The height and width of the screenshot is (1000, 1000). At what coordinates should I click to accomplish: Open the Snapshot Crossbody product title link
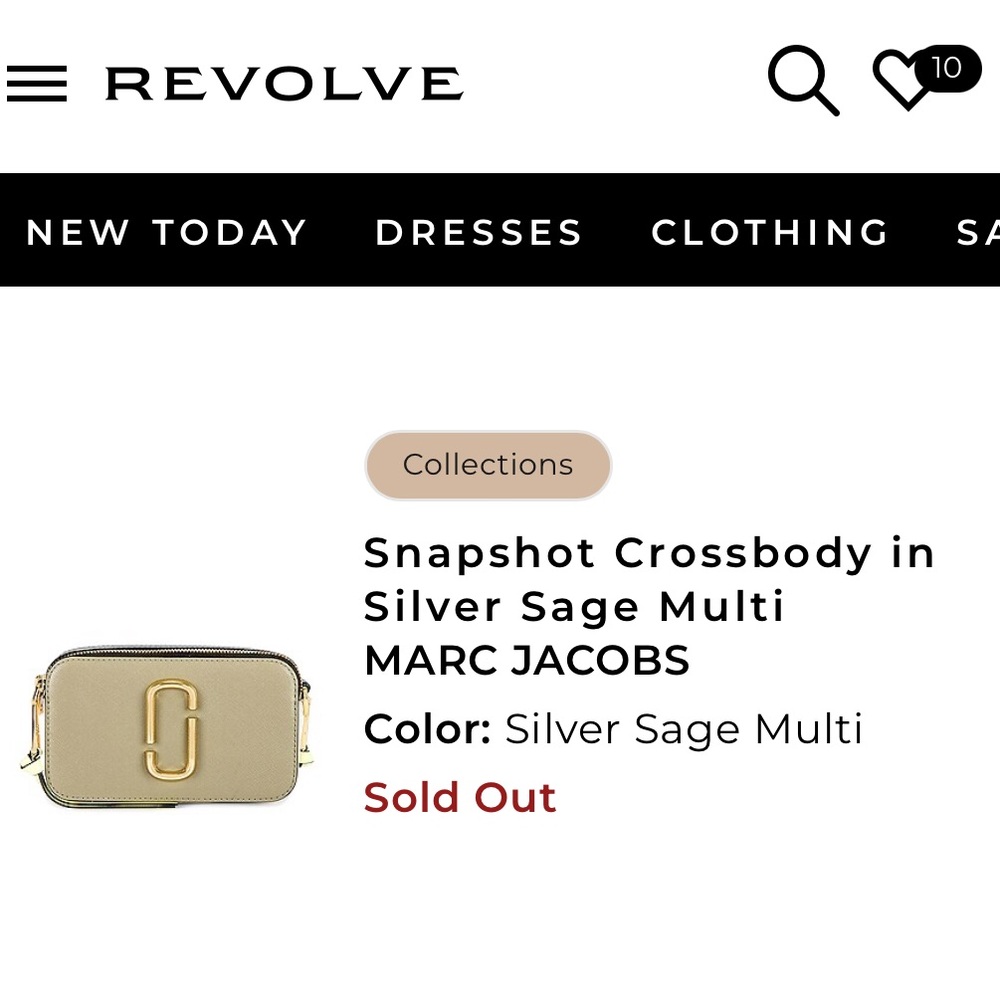click(x=649, y=579)
